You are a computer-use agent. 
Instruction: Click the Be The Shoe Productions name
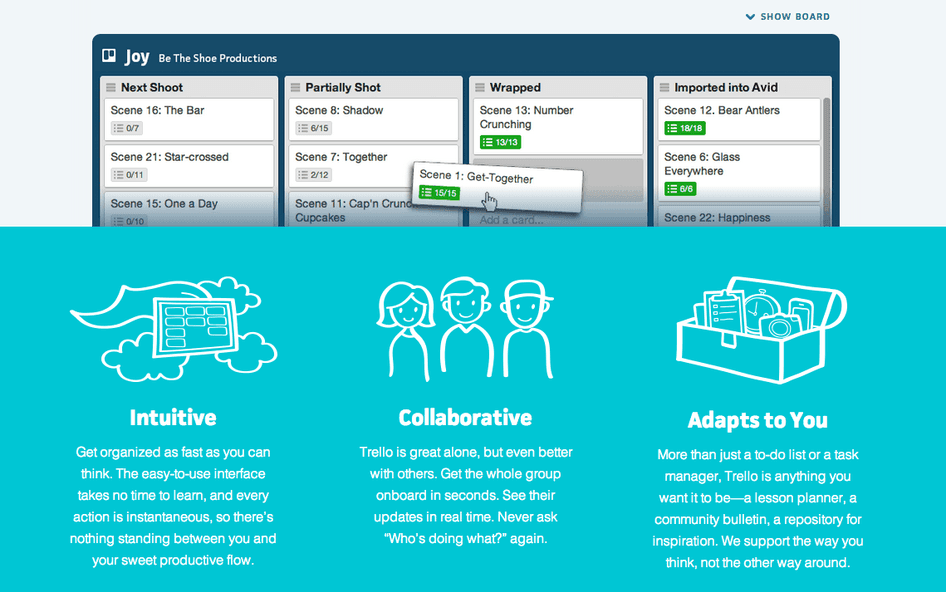[217, 58]
